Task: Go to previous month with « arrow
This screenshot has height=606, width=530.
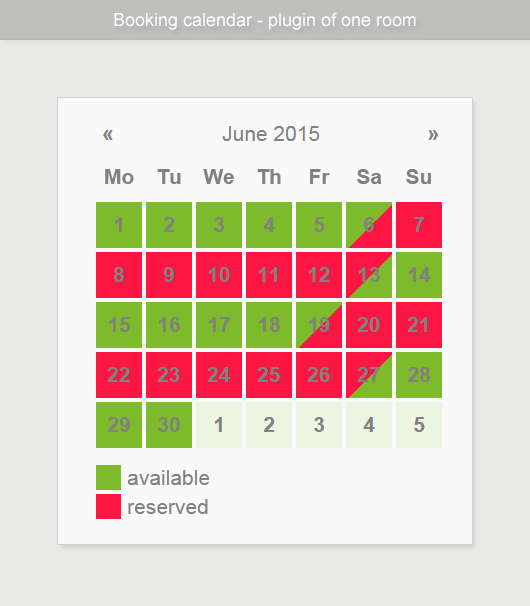Action: (x=108, y=134)
